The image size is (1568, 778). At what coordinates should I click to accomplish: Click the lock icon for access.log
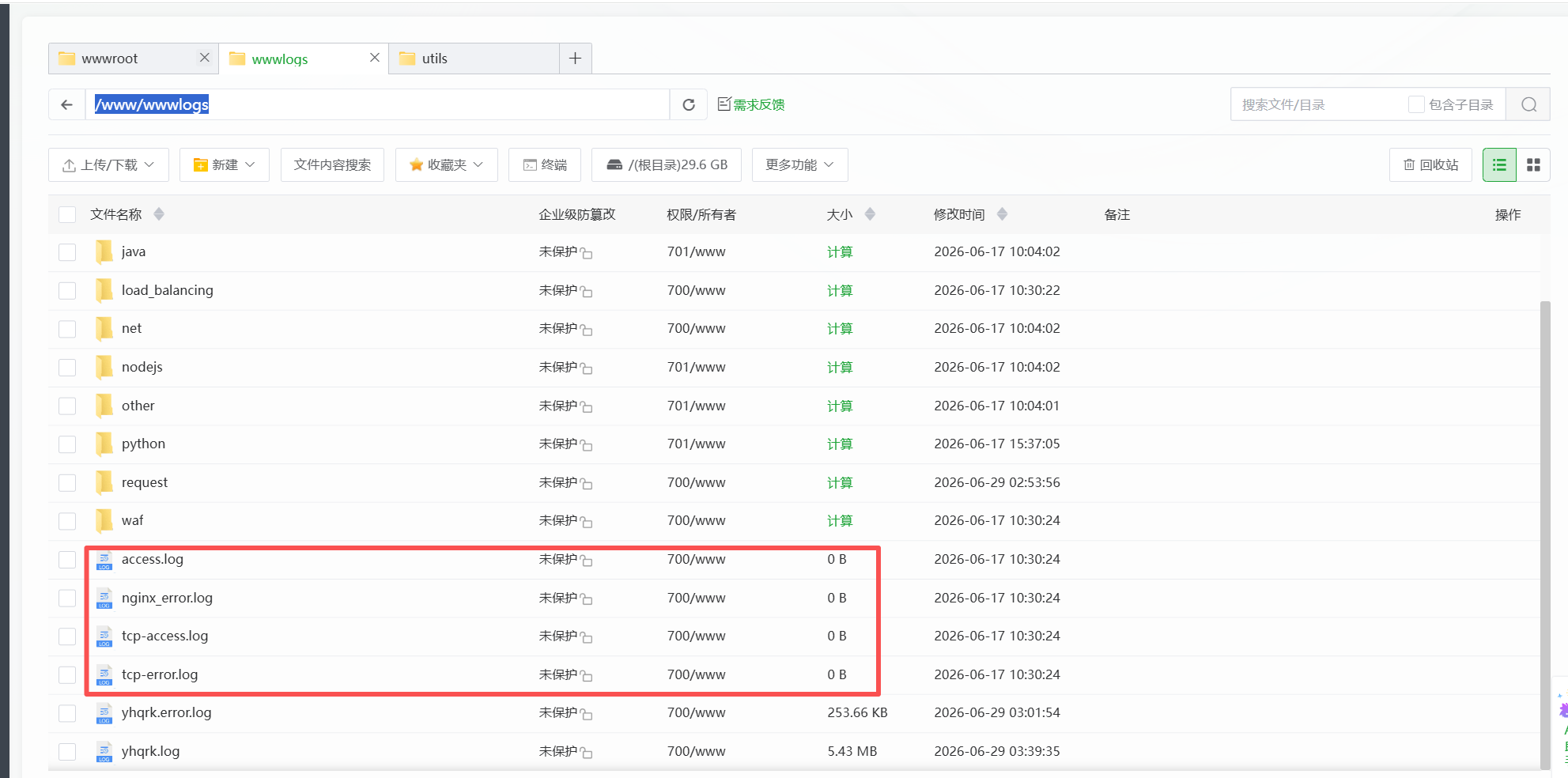pos(587,561)
